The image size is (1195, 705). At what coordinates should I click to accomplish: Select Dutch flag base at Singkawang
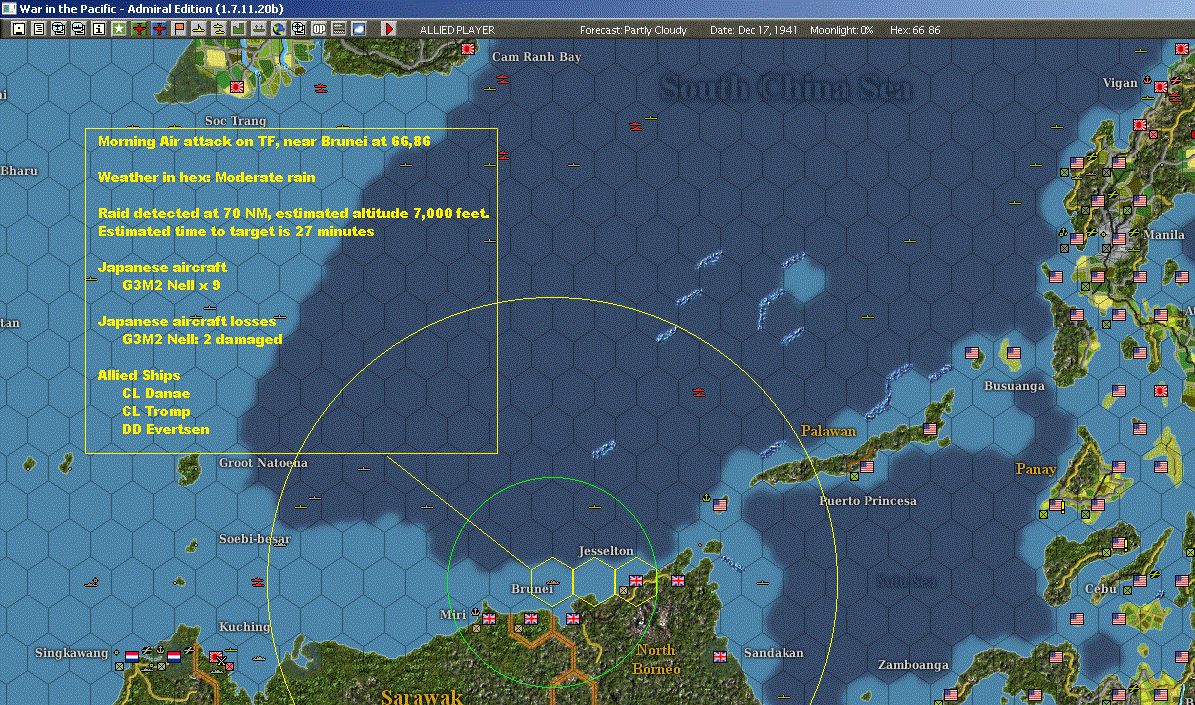(132, 656)
